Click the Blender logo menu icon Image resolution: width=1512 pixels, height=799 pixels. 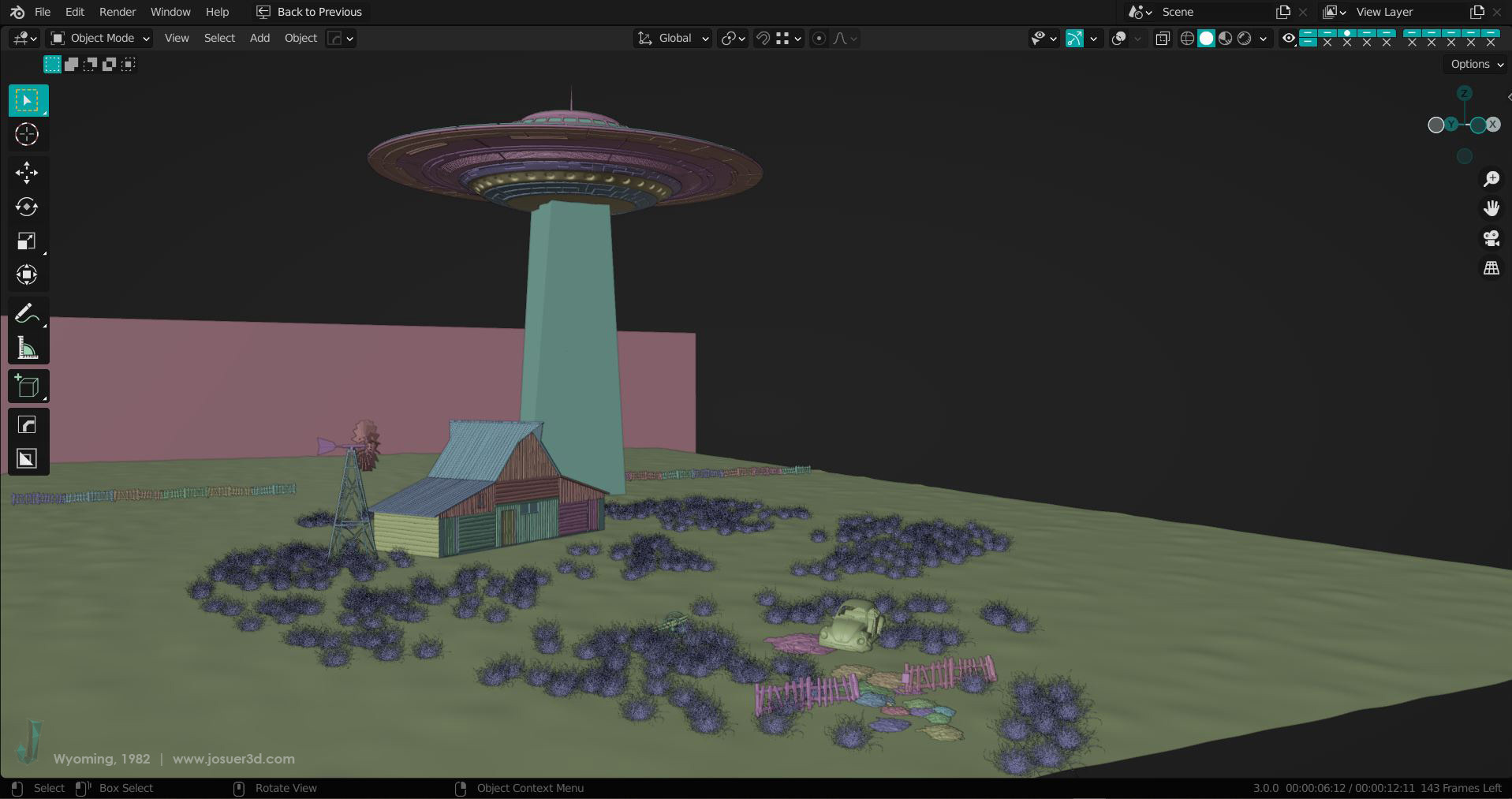pyautogui.click(x=17, y=12)
